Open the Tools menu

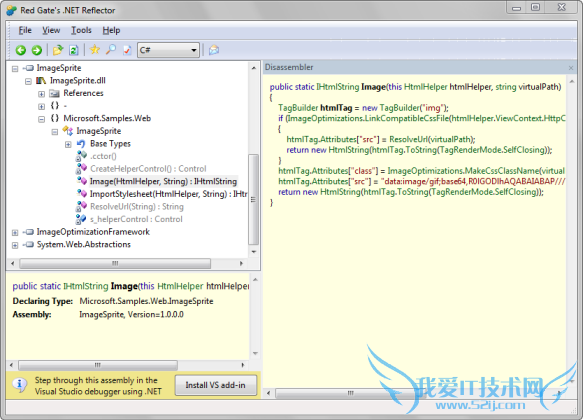81,30
